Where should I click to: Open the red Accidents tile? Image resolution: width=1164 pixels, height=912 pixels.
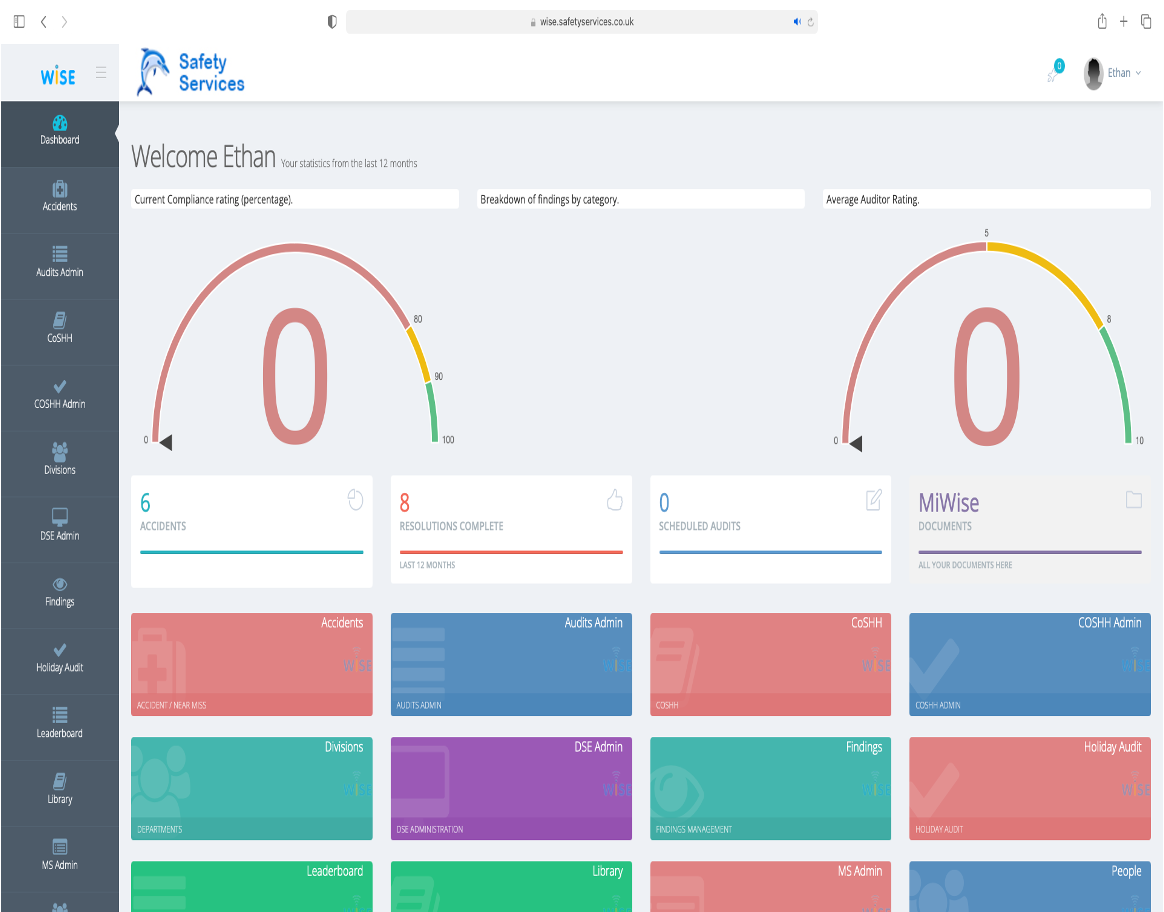tap(252, 664)
